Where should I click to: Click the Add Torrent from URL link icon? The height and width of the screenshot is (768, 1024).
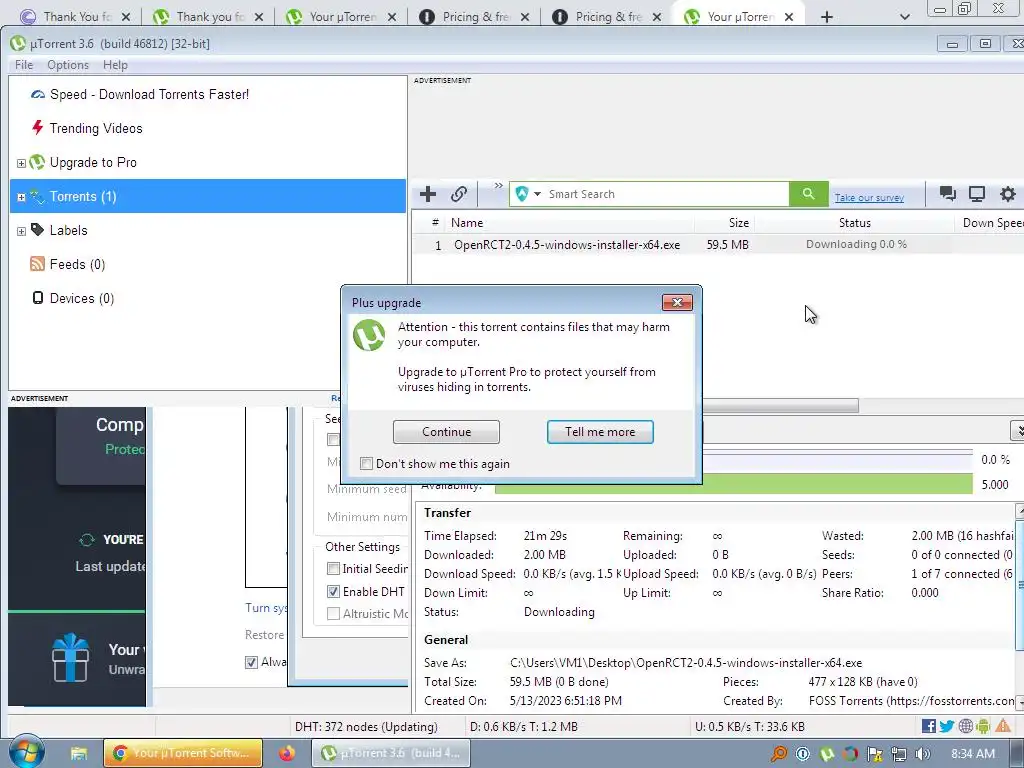[x=458, y=194]
